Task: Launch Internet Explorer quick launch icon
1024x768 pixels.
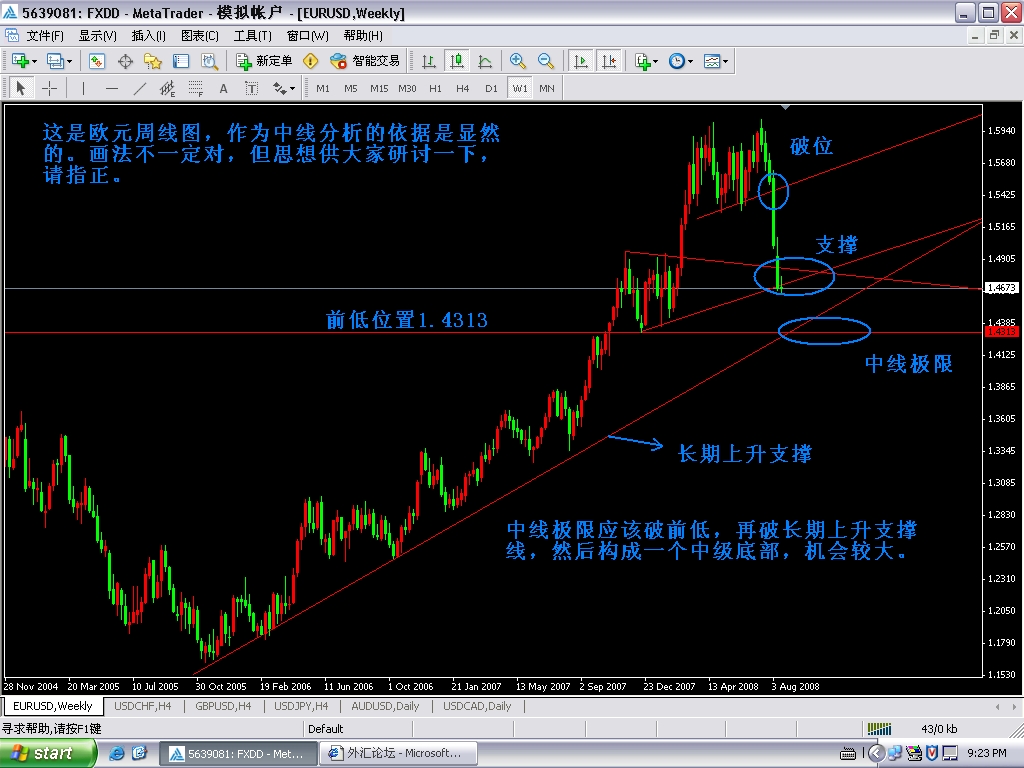Action: point(116,754)
